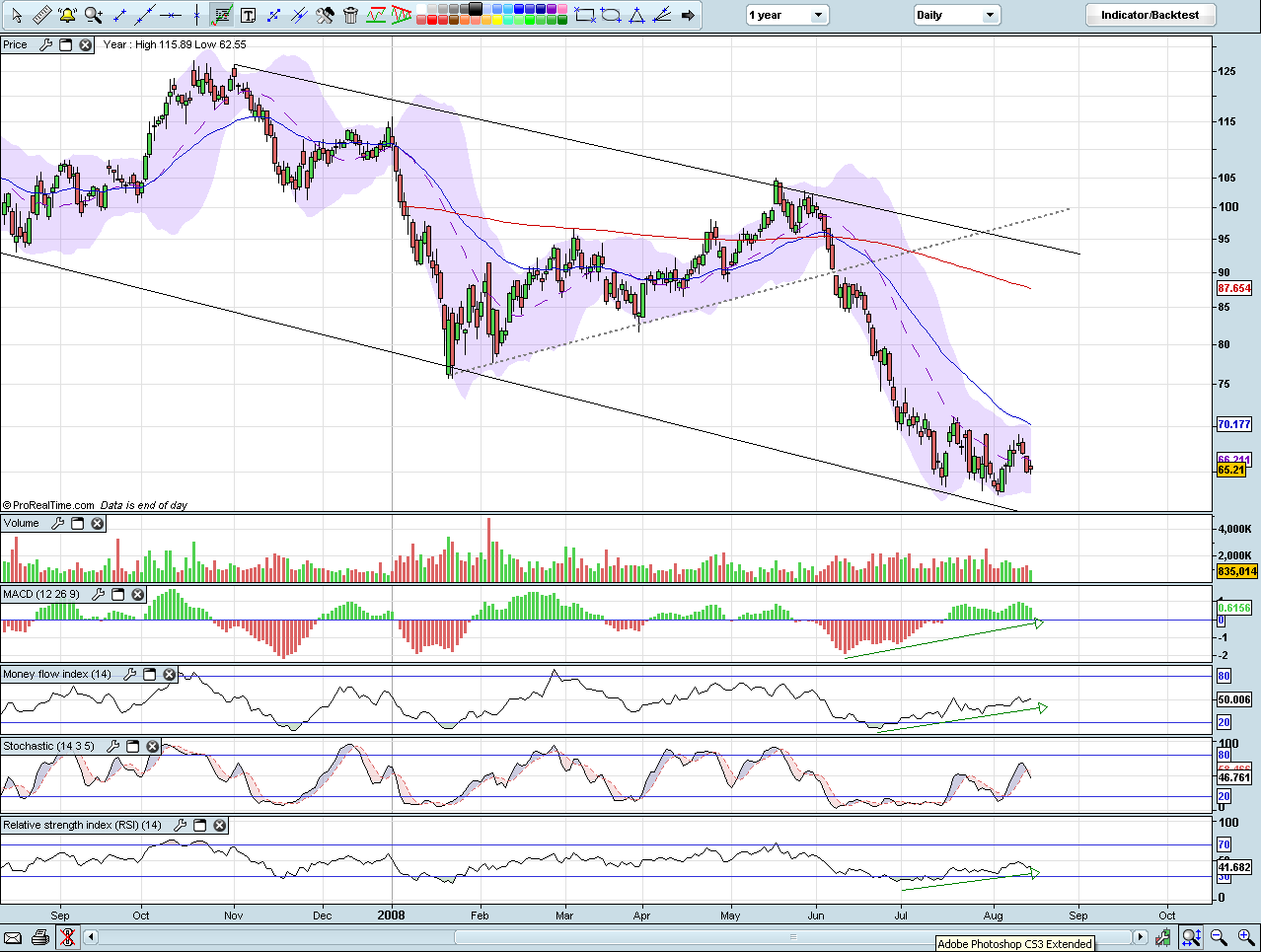This screenshot has width=1261, height=952.
Task: Click the chart scrollbar right arrow
Action: coord(1141,937)
